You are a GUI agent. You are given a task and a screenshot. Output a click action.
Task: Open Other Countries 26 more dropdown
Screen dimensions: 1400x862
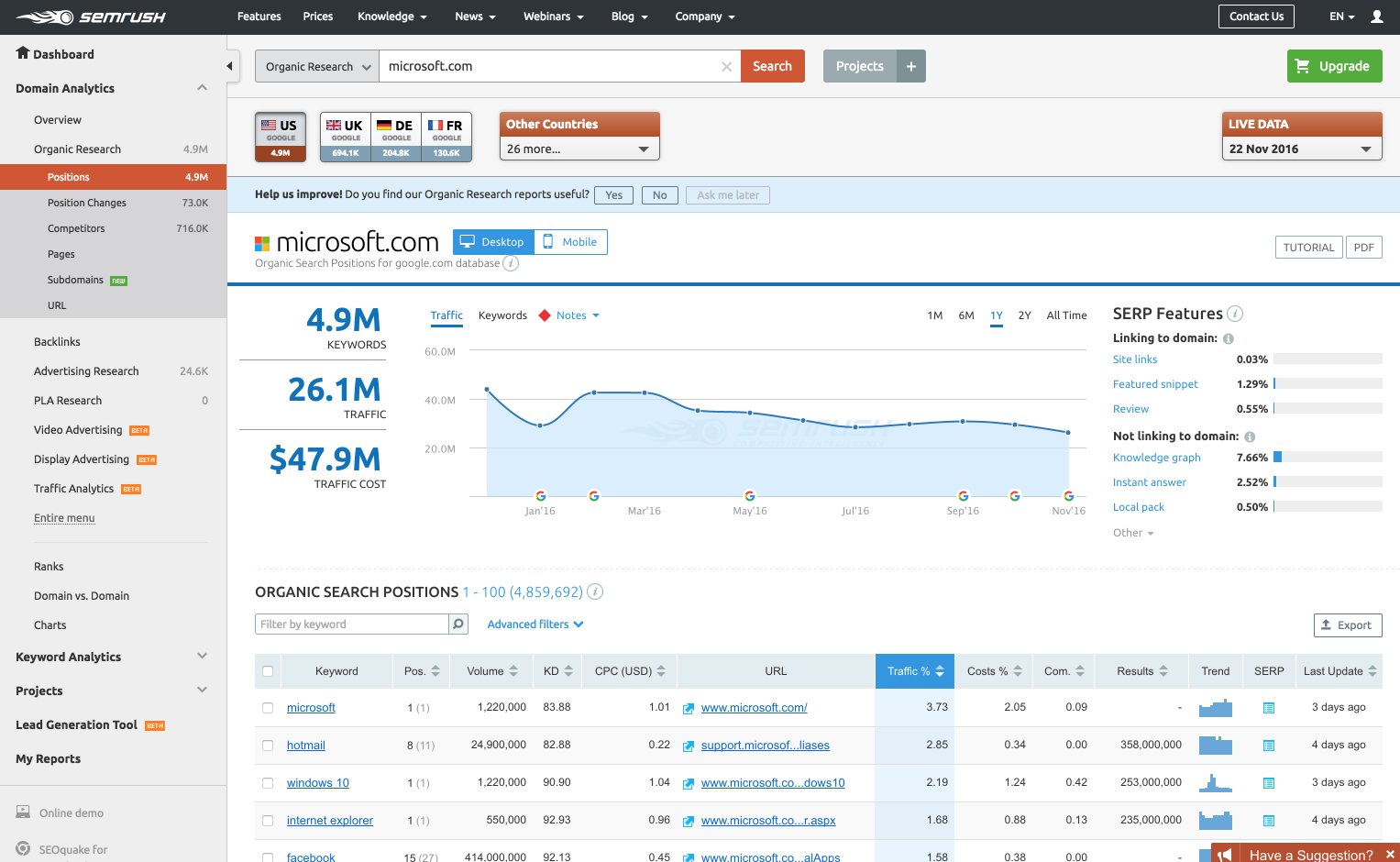[x=579, y=149]
